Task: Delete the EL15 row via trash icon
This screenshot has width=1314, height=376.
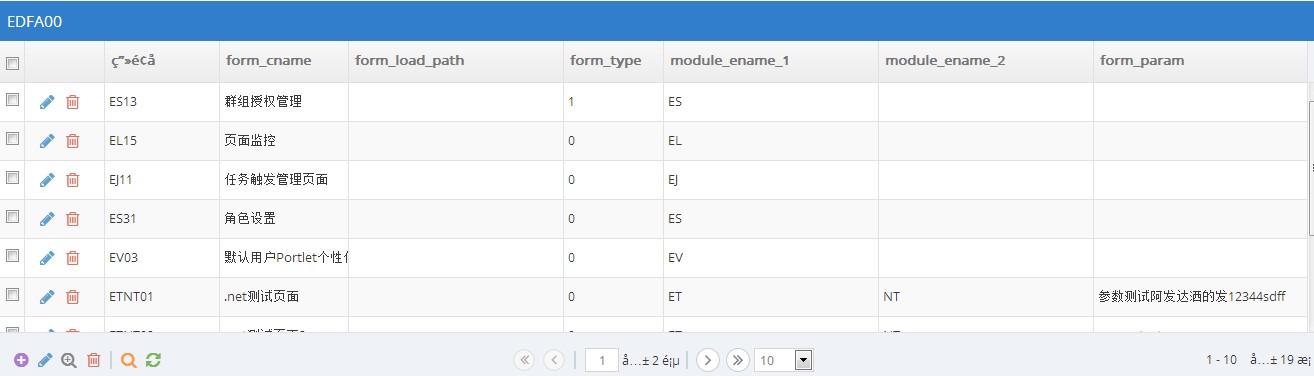Action: click(72, 141)
